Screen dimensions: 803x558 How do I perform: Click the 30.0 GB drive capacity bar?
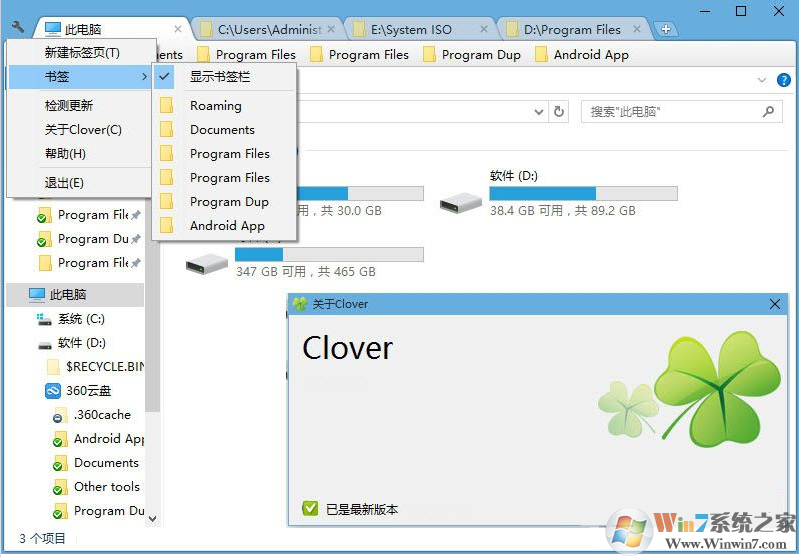360,194
